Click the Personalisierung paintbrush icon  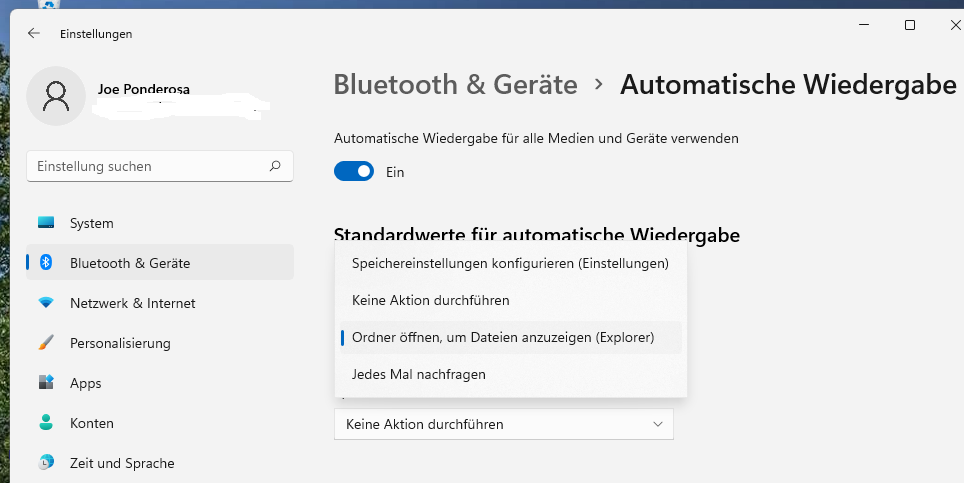click(46, 343)
